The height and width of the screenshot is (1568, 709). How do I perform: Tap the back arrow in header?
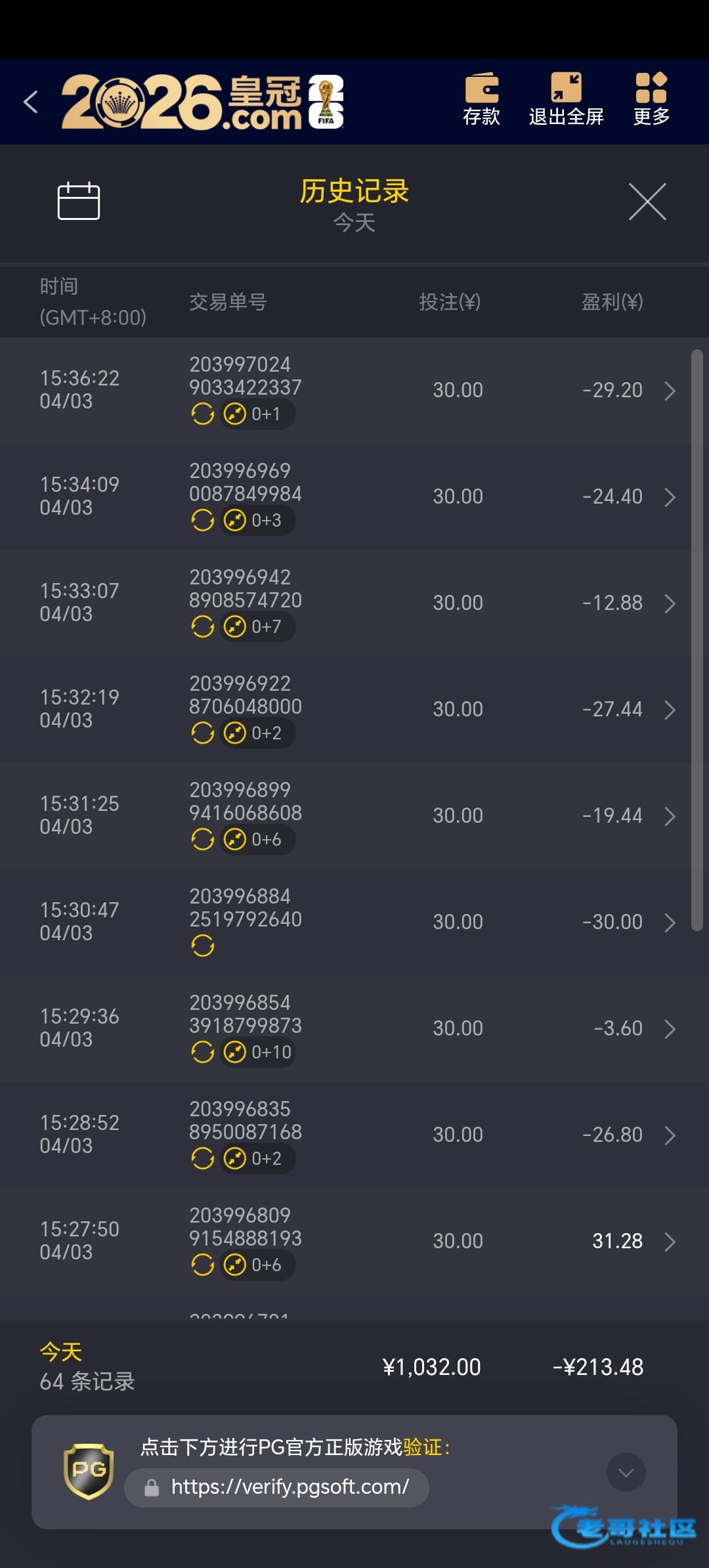[31, 102]
